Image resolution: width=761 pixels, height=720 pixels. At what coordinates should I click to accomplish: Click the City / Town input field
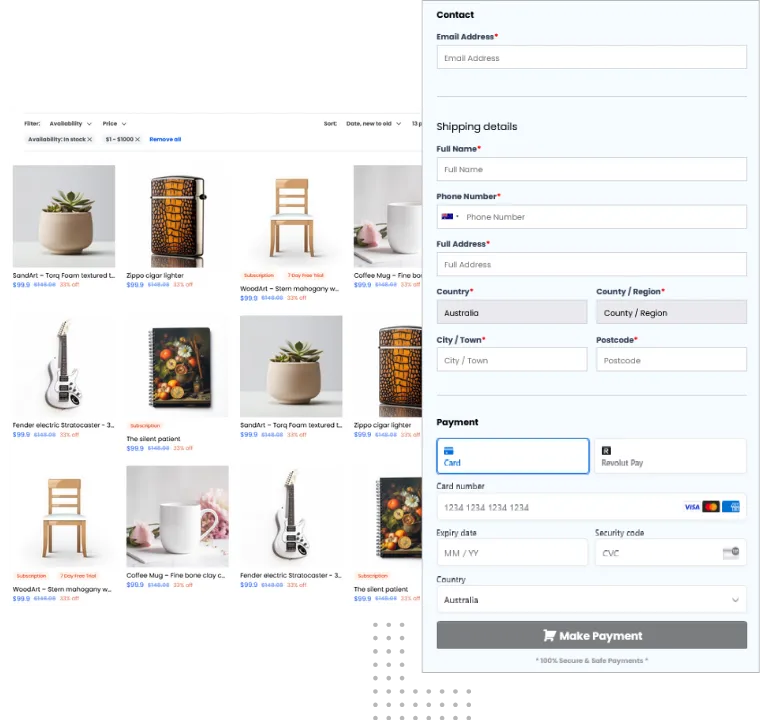click(x=512, y=360)
